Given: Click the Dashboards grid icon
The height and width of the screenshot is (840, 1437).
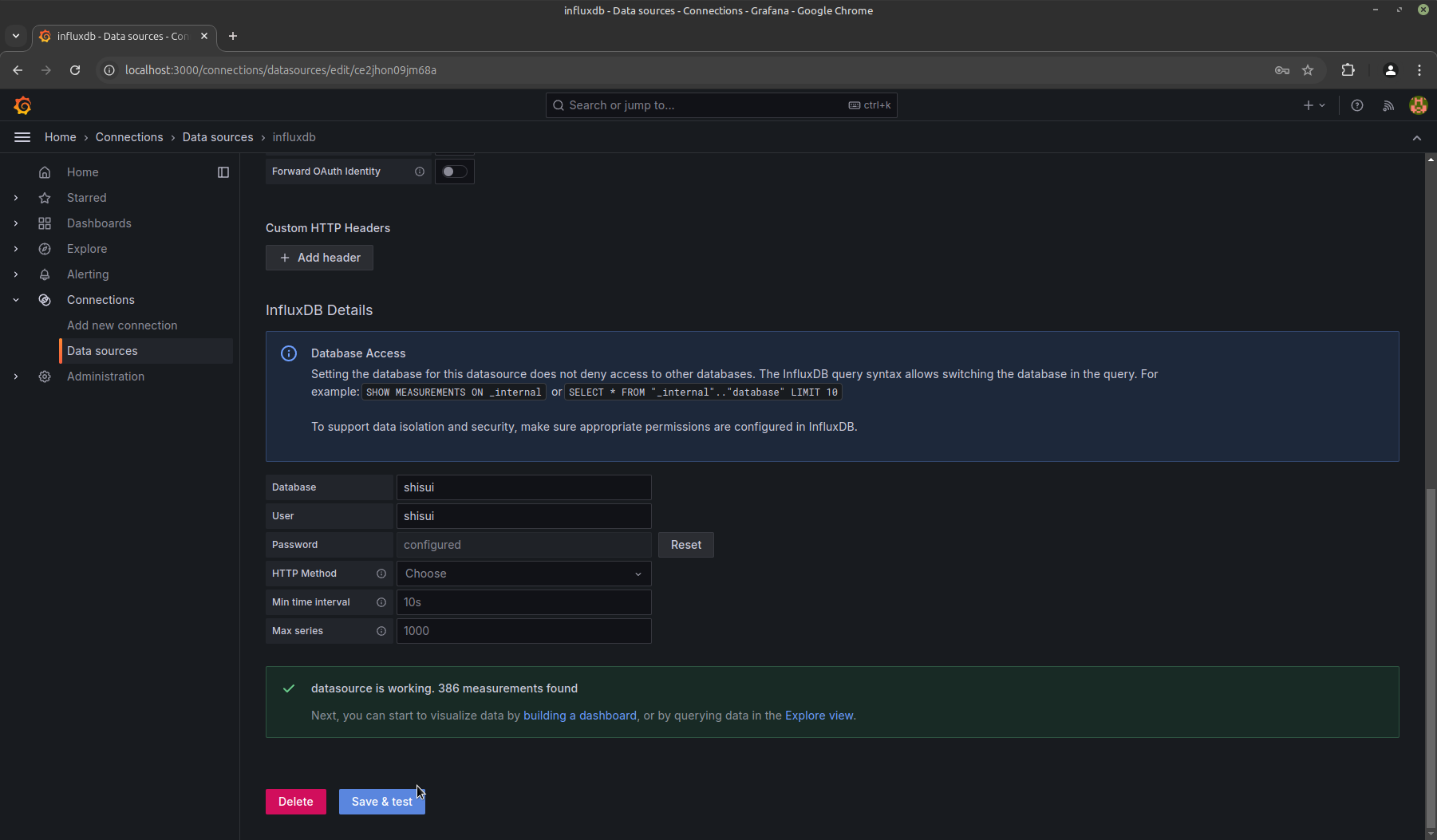Looking at the screenshot, I should [45, 223].
